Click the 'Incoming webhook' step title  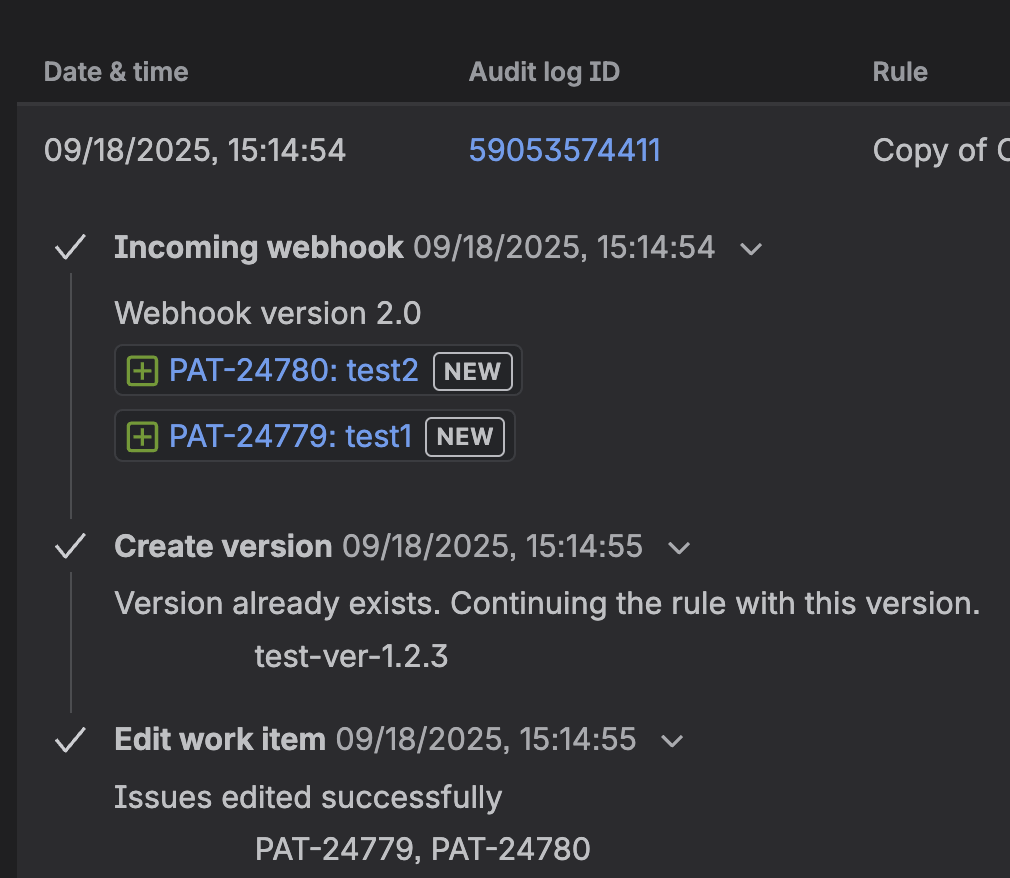pos(259,247)
